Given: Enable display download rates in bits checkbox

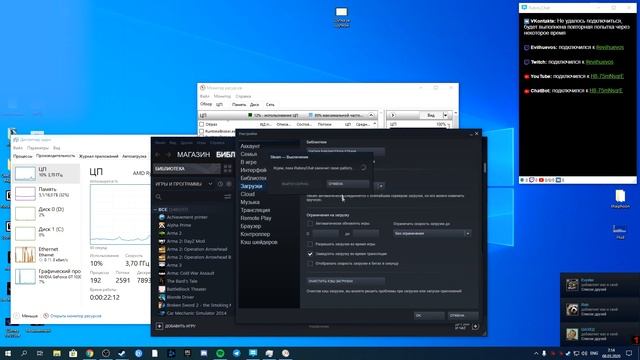Looking at the screenshot, I should (310, 264).
